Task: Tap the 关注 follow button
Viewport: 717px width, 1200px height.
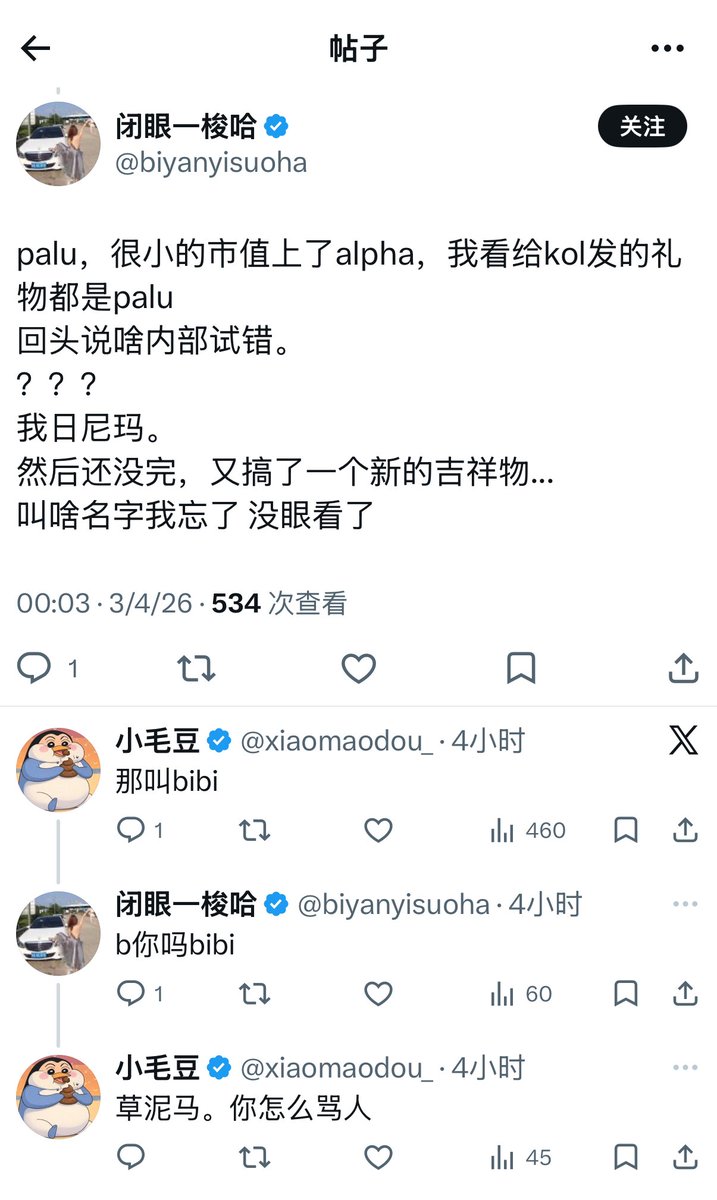Action: coord(642,127)
